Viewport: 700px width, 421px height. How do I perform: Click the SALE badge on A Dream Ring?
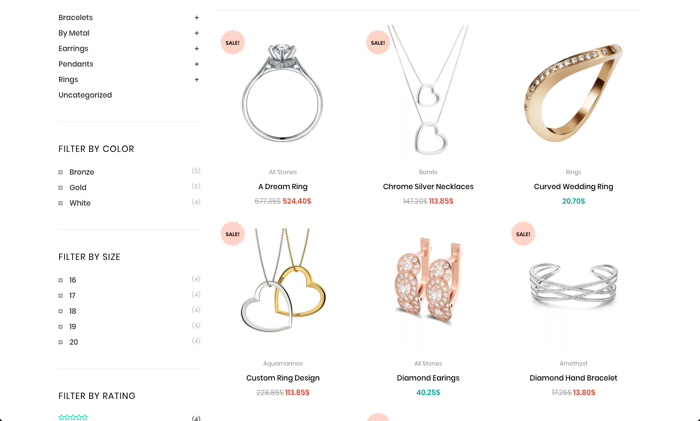point(233,42)
